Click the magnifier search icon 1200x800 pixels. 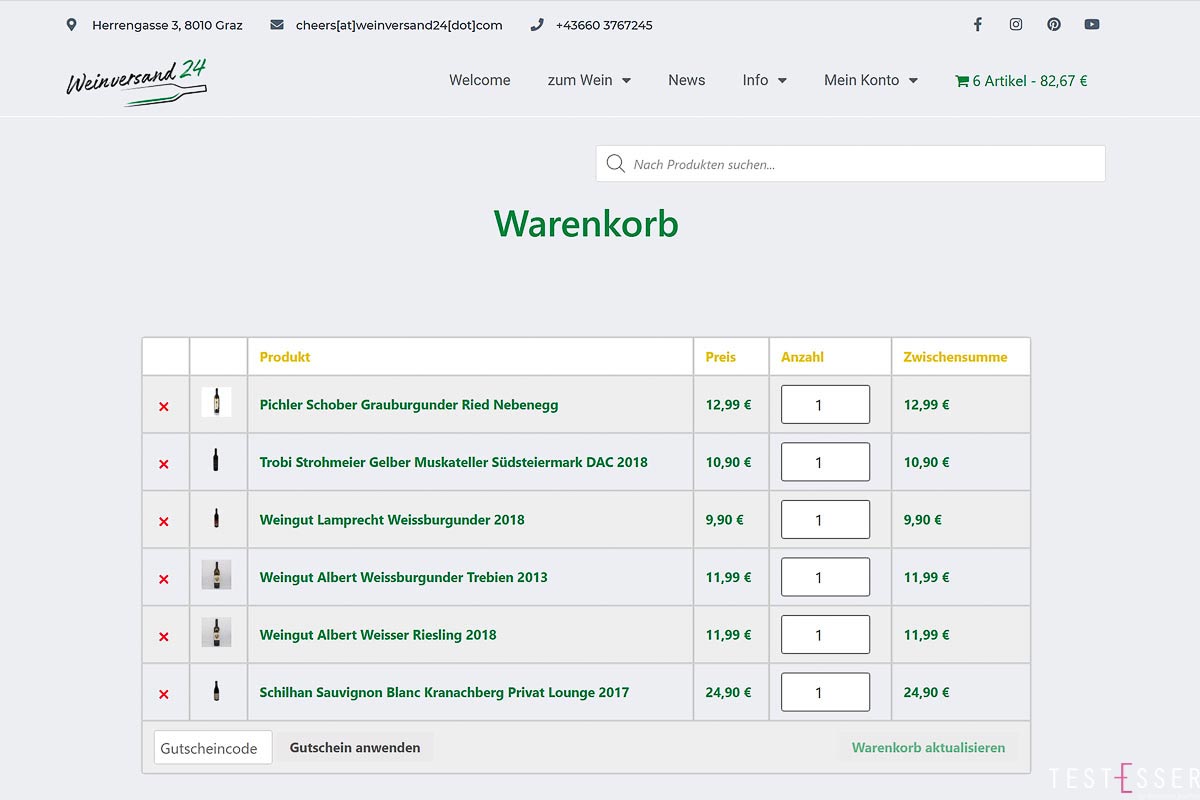point(616,164)
